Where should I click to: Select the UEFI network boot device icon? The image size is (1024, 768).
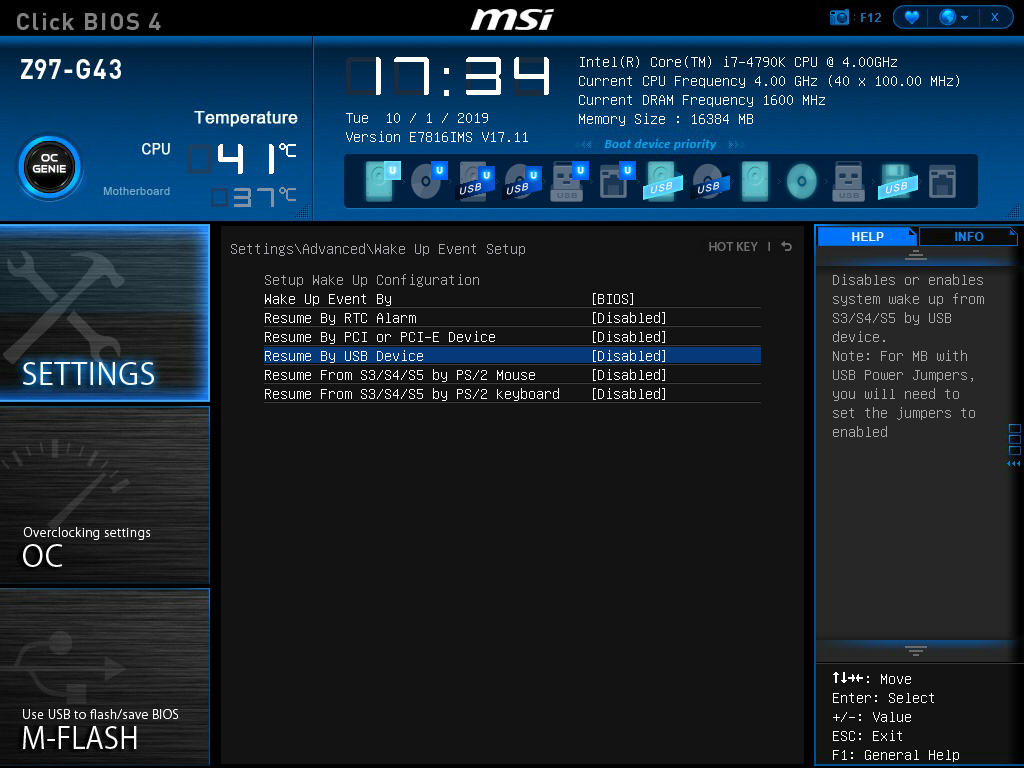tap(616, 180)
